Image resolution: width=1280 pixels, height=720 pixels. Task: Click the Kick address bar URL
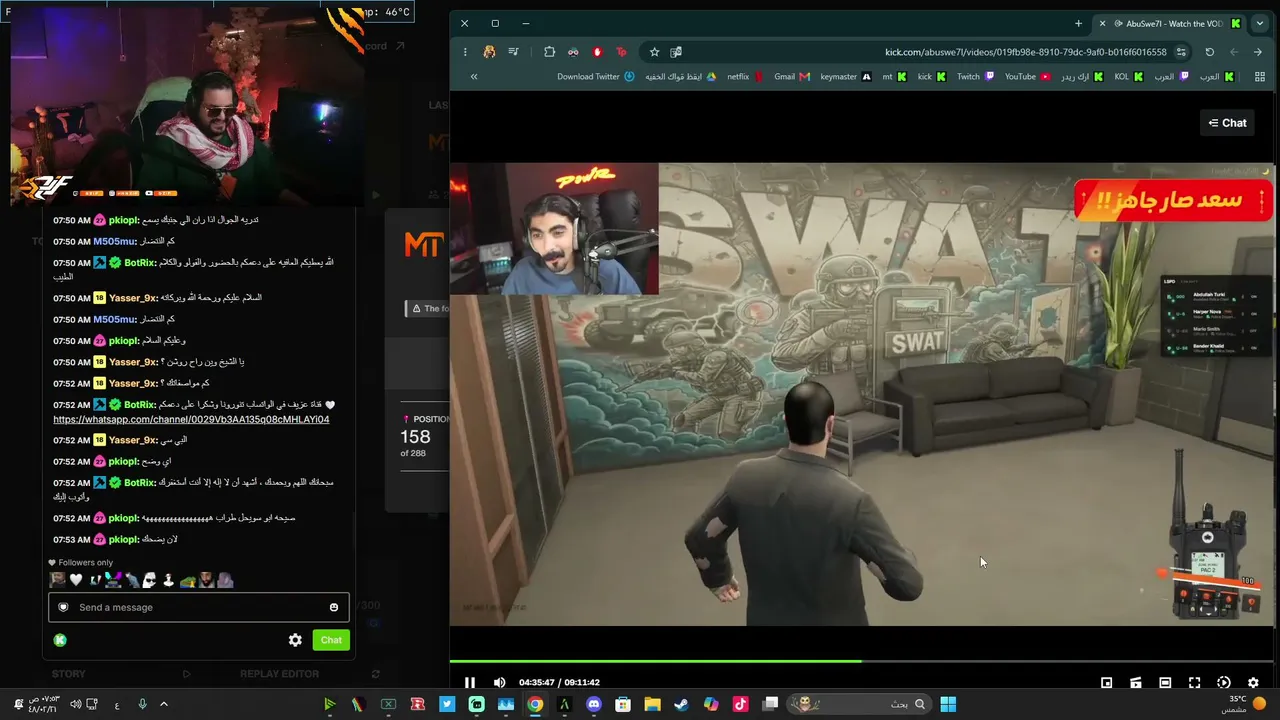pyautogui.click(x=1026, y=52)
